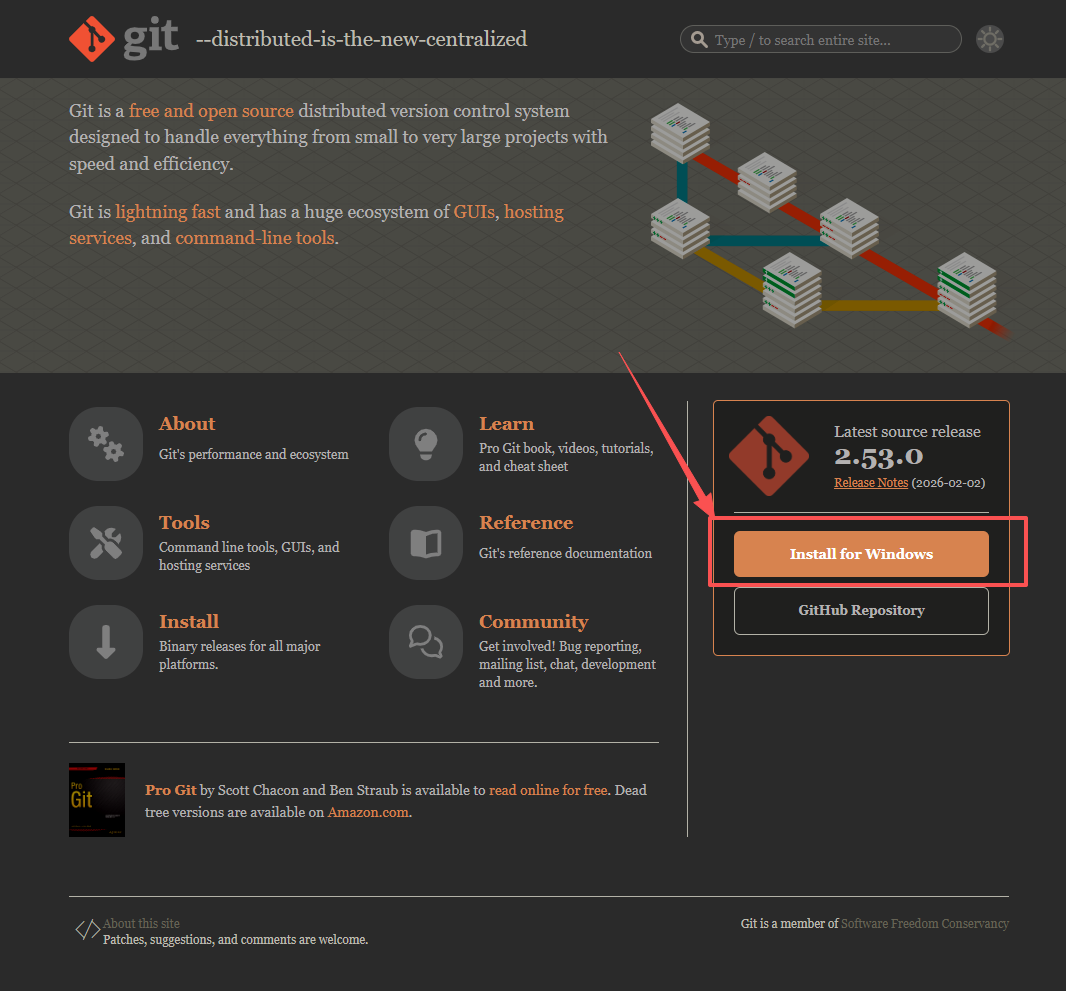Follow the 'read online for free' link

(548, 790)
